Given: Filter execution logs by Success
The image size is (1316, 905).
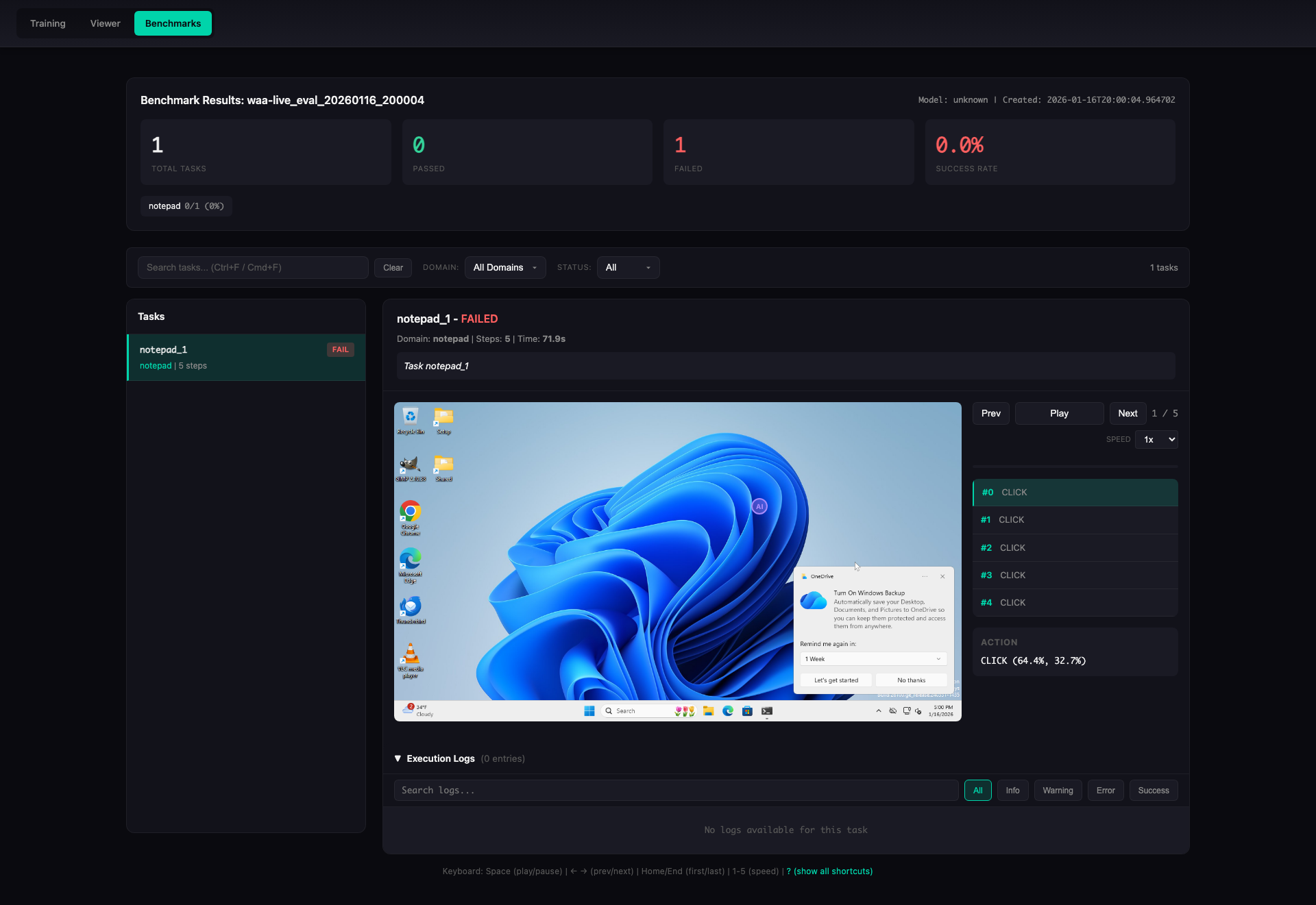Looking at the screenshot, I should (x=1153, y=790).
